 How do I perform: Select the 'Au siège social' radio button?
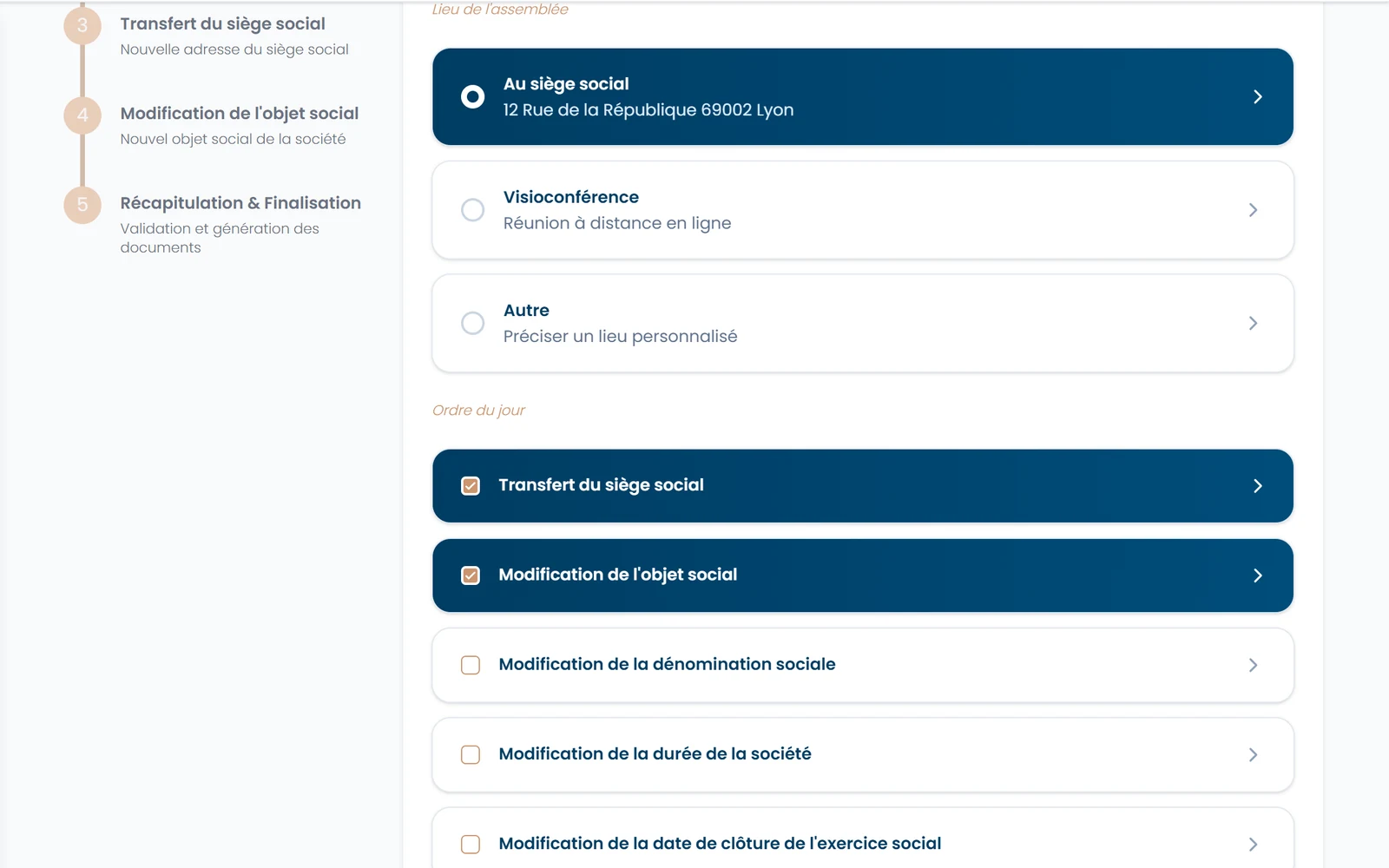click(x=472, y=96)
